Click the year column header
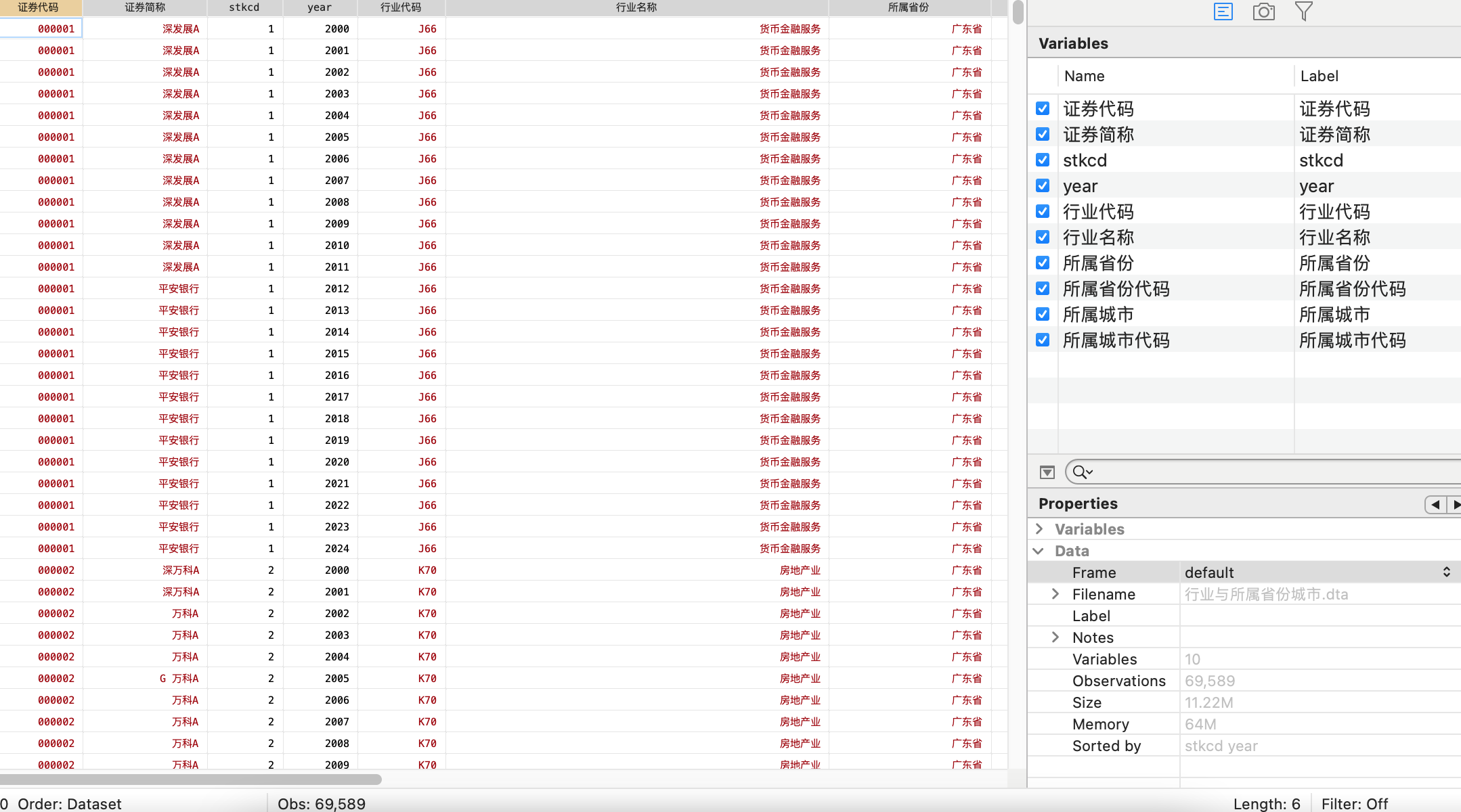 320,7
